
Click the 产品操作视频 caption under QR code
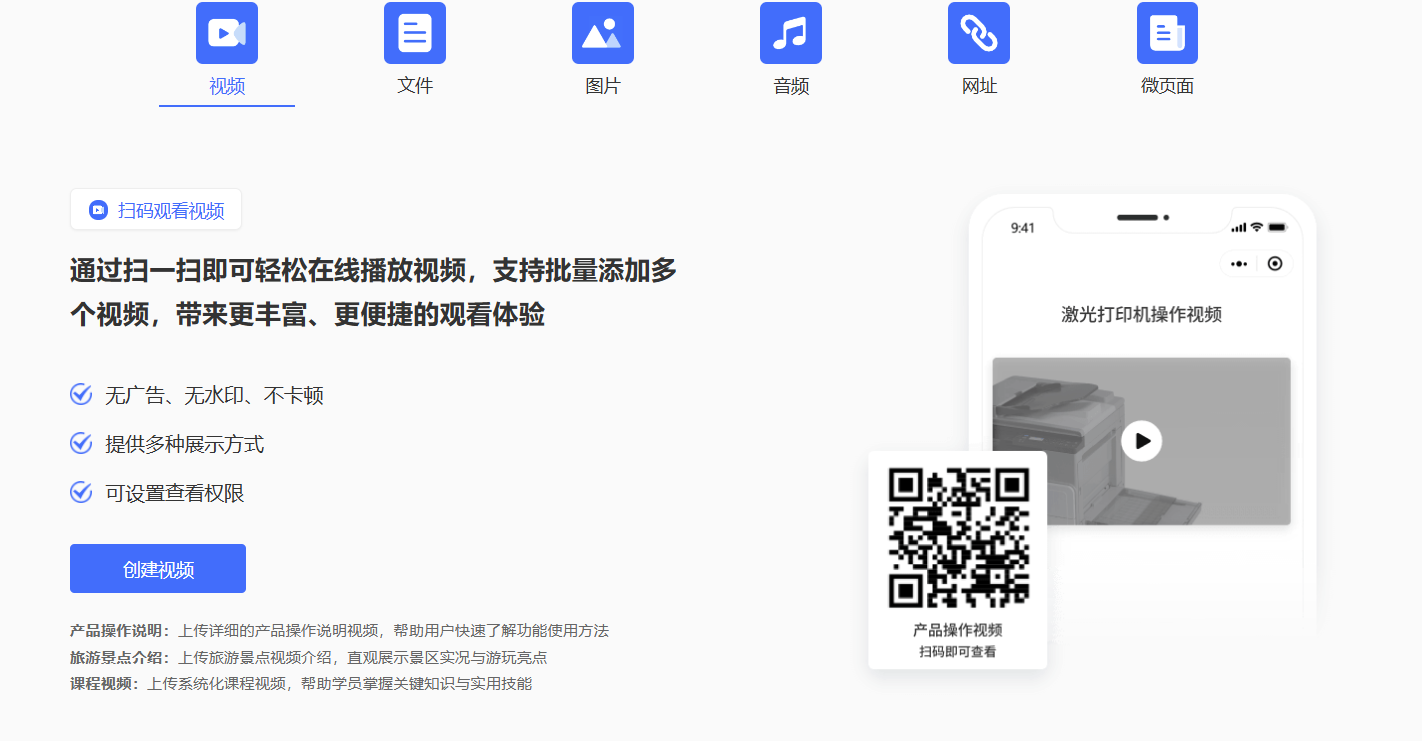click(958, 631)
